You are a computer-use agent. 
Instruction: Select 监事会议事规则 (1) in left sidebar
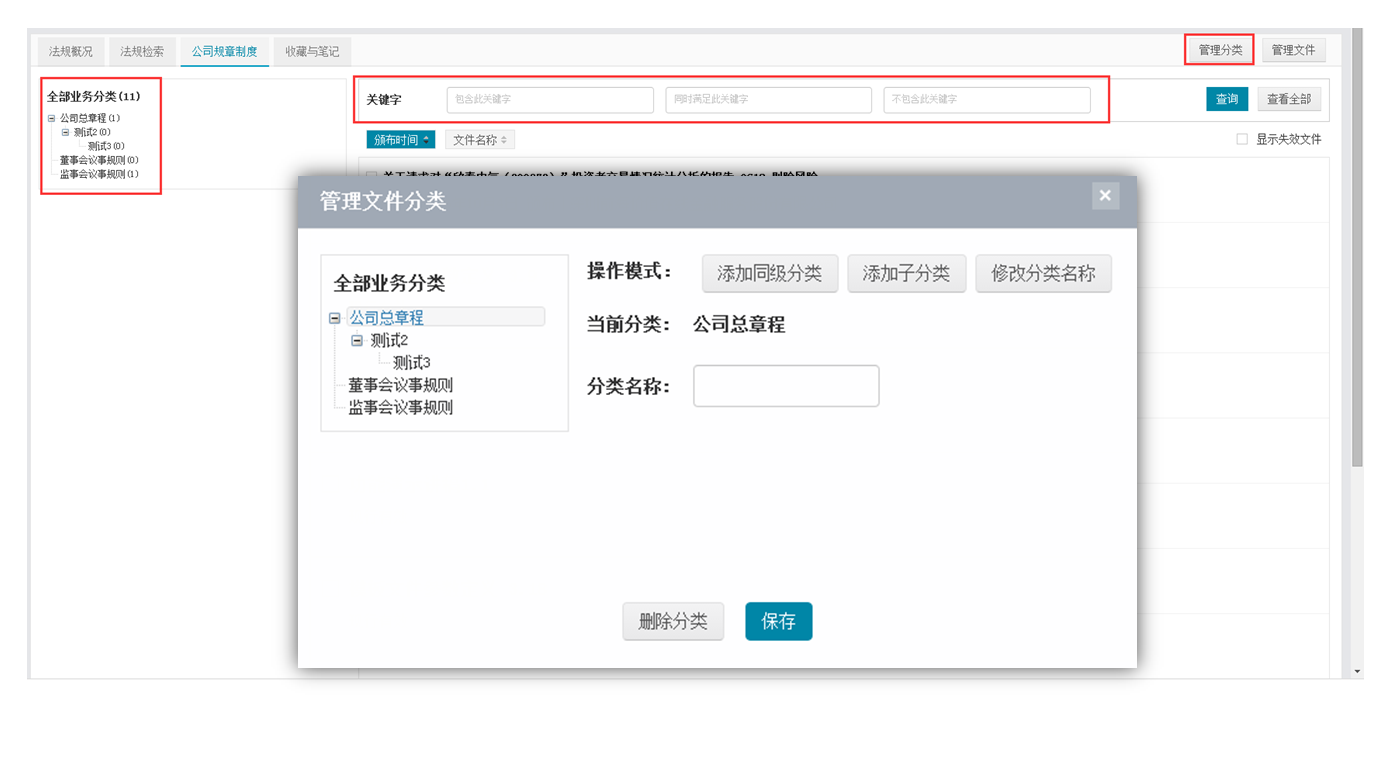(99, 174)
